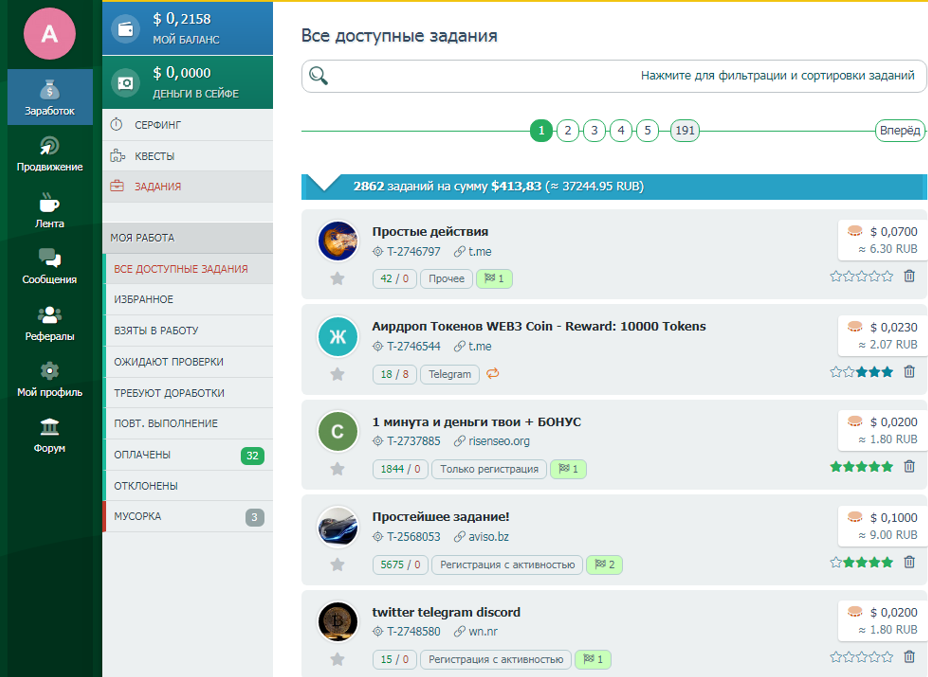Open task Простейшее задание!
The height and width of the screenshot is (677, 928).
pyautogui.click(x=441, y=517)
